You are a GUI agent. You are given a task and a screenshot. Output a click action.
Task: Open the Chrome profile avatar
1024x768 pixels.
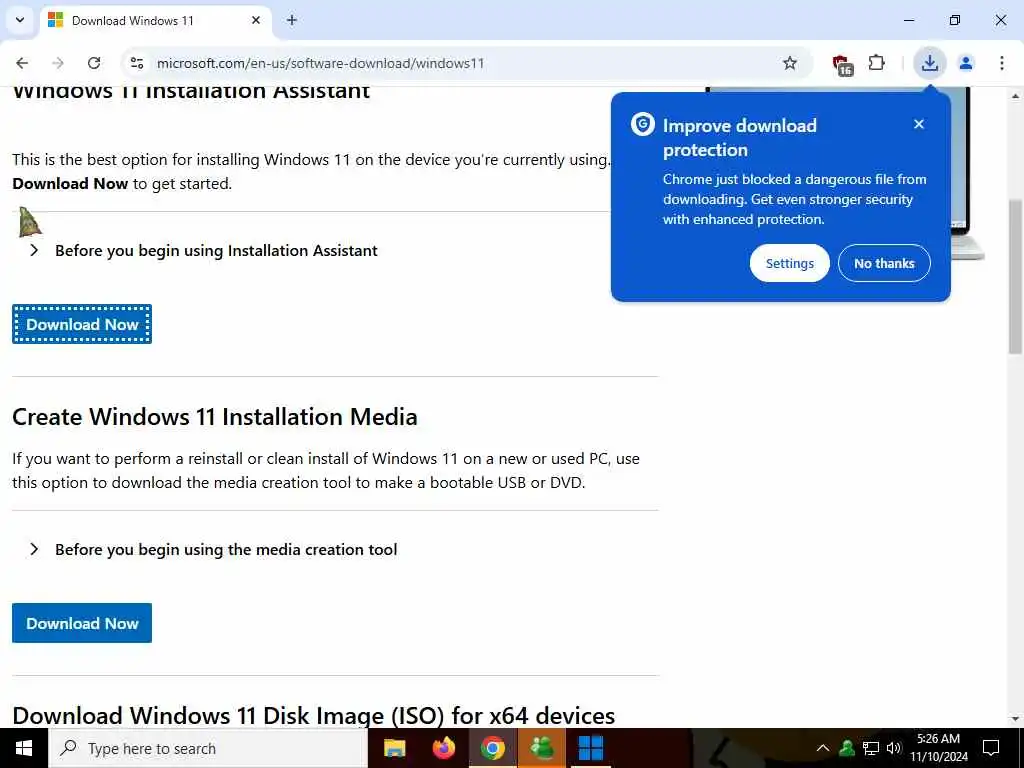pyautogui.click(x=966, y=63)
